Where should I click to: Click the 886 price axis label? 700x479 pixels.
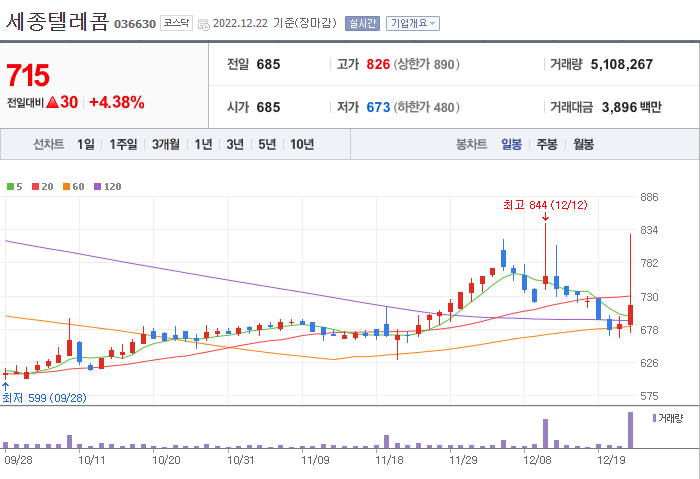649,197
